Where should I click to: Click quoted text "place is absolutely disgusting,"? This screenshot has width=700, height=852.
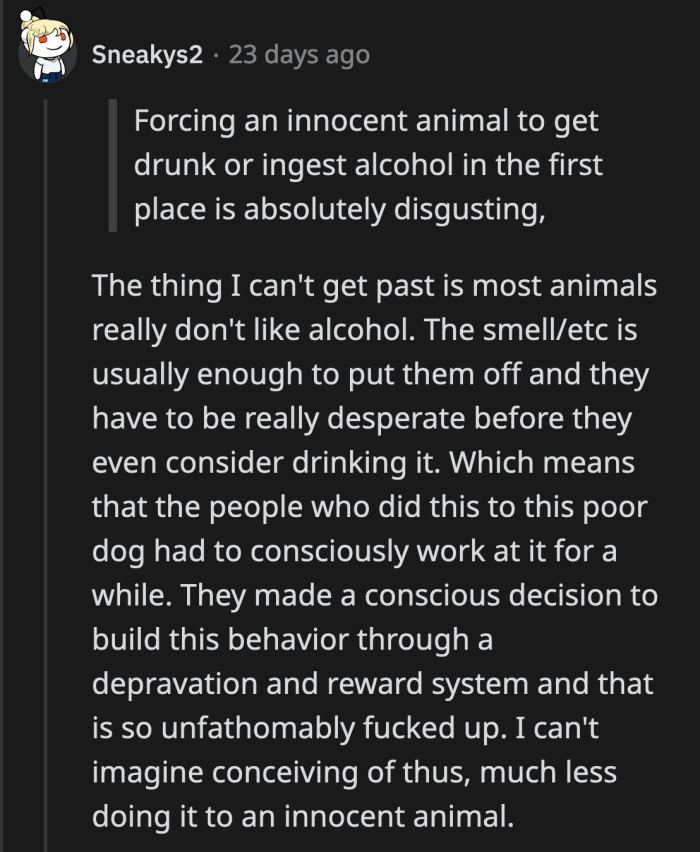point(340,209)
